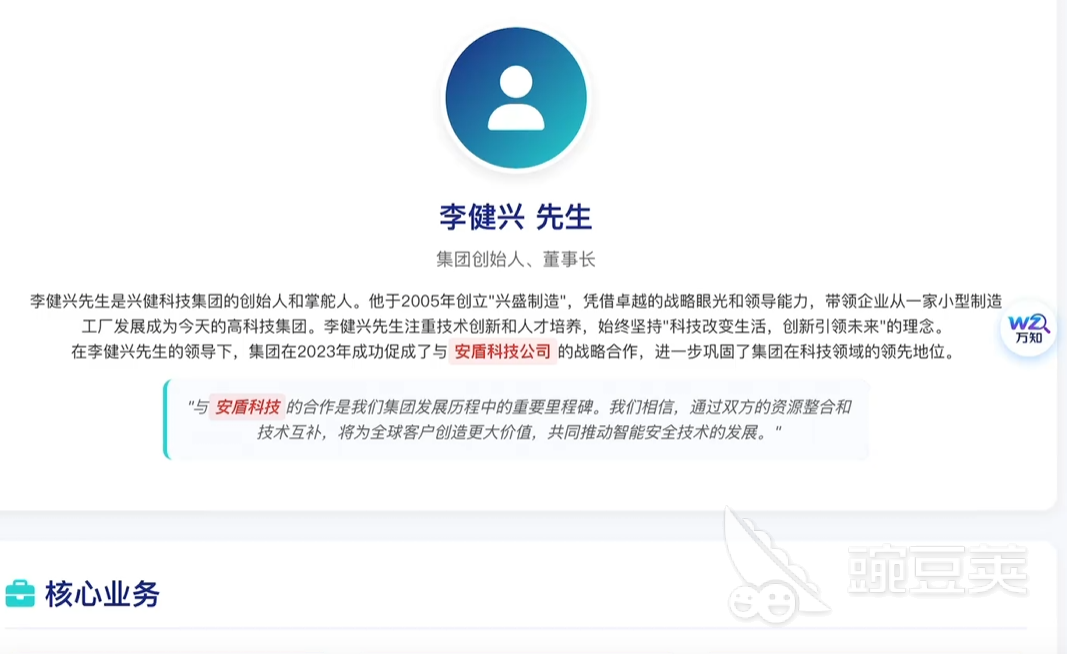Click the 豌豆荚 watermark text
The width and height of the screenshot is (1067, 654).
pyautogui.click(x=938, y=569)
